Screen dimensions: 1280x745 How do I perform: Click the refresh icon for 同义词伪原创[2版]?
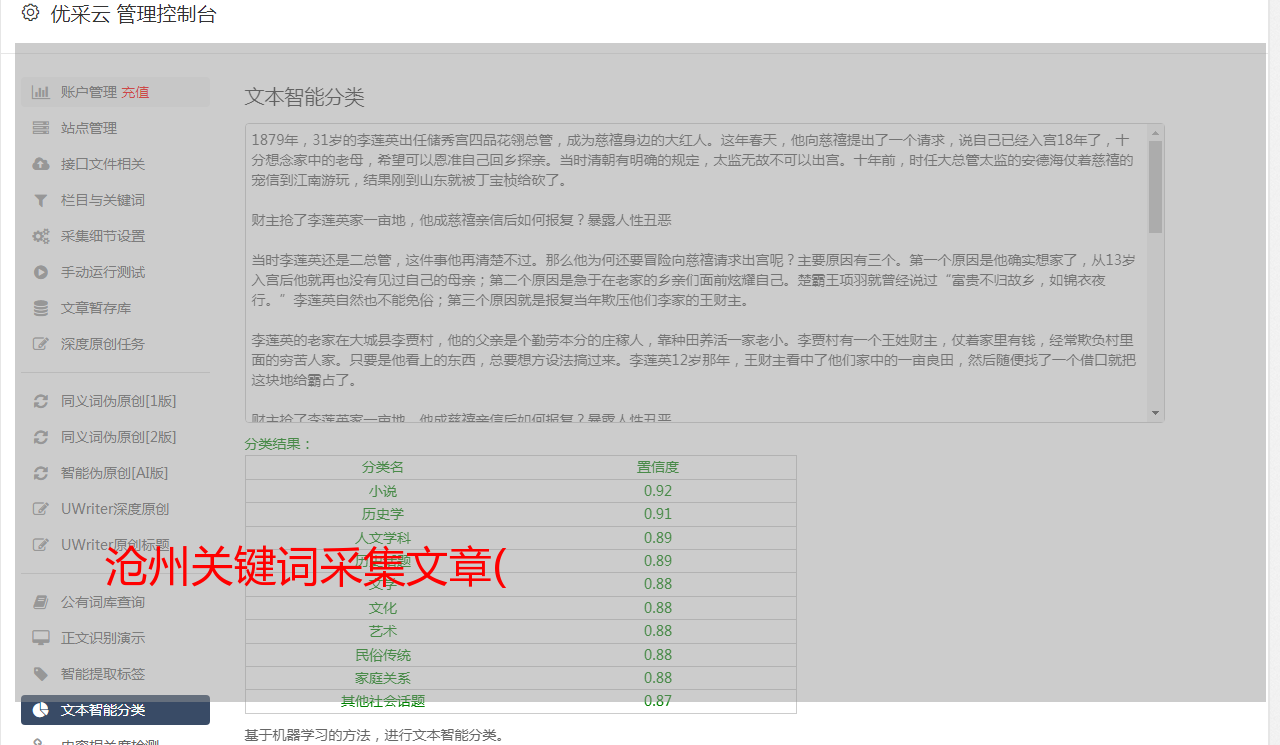point(41,437)
